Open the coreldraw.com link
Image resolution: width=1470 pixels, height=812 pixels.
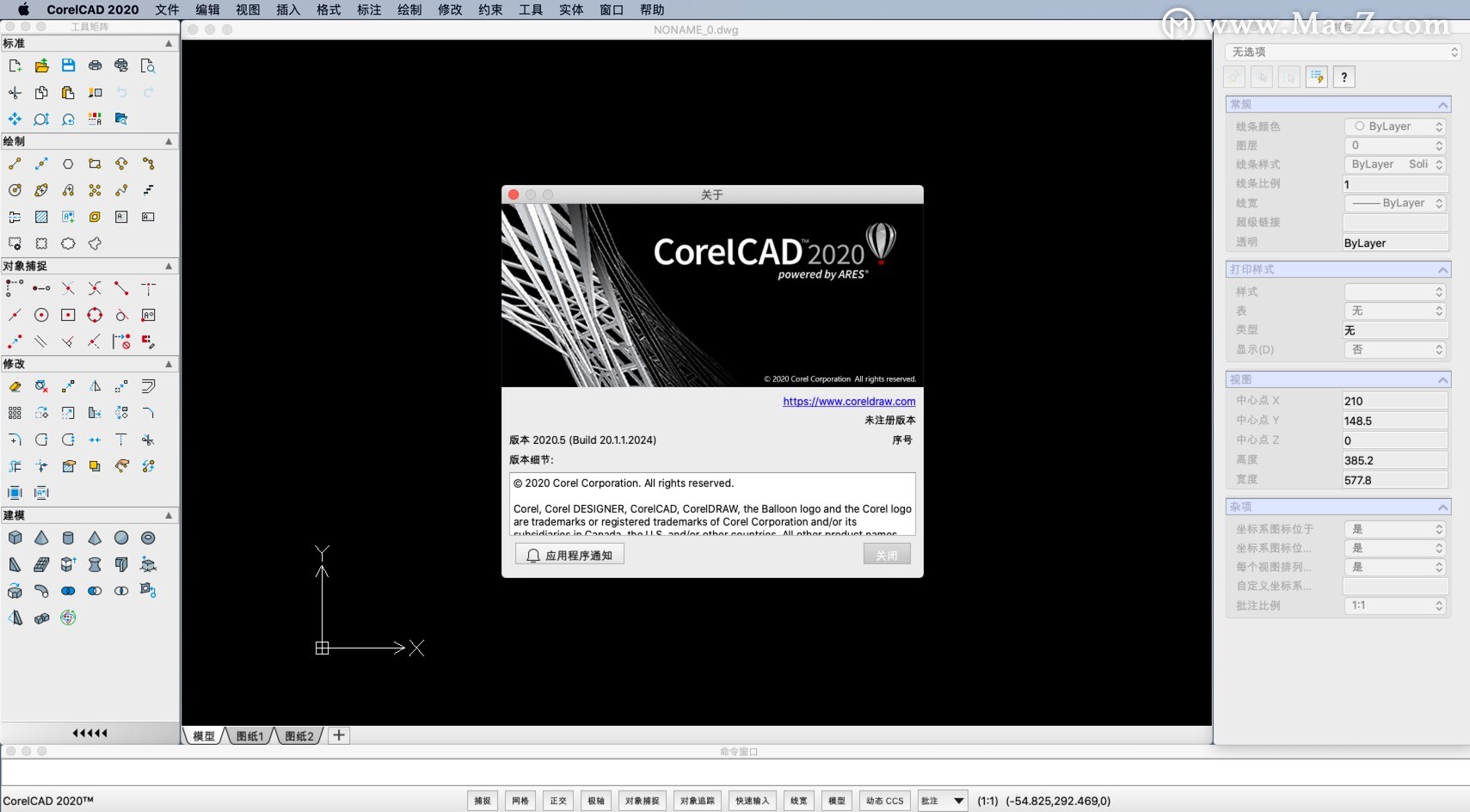click(849, 401)
